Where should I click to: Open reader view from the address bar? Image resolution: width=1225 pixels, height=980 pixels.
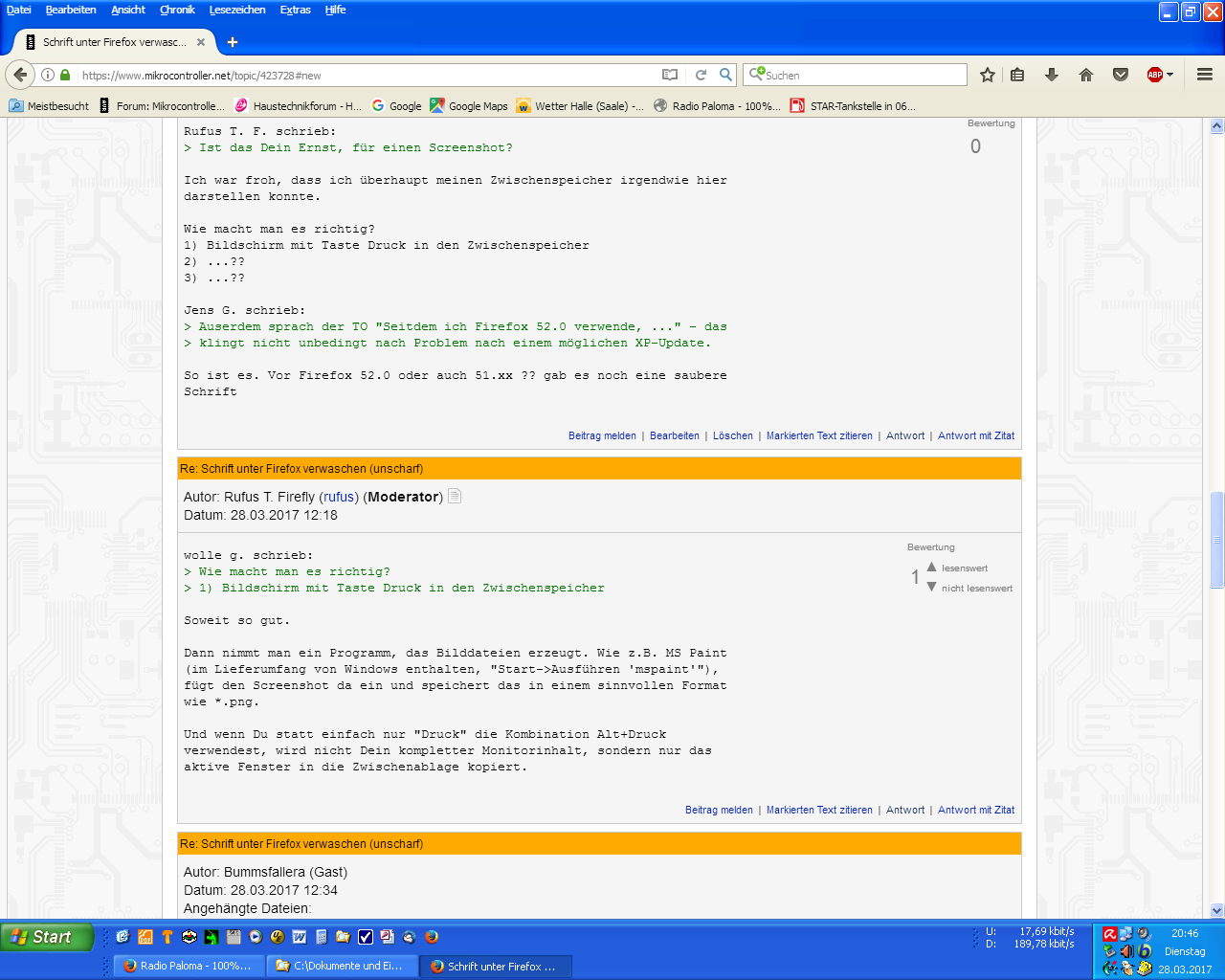[670, 75]
